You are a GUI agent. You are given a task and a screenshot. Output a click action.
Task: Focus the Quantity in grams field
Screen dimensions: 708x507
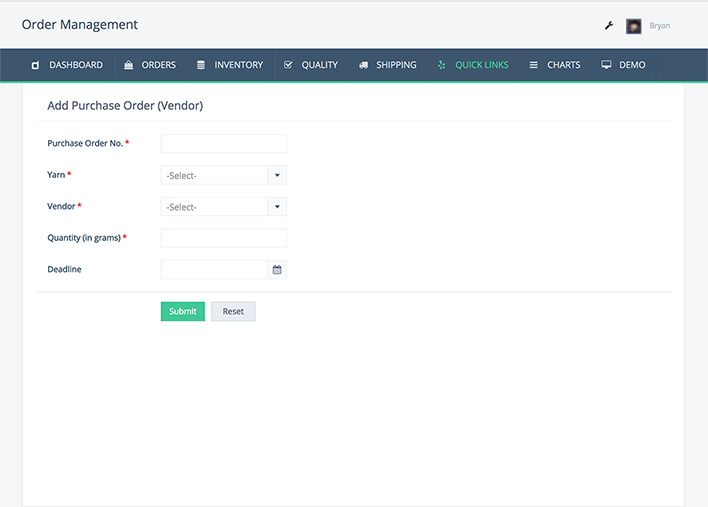[224, 238]
